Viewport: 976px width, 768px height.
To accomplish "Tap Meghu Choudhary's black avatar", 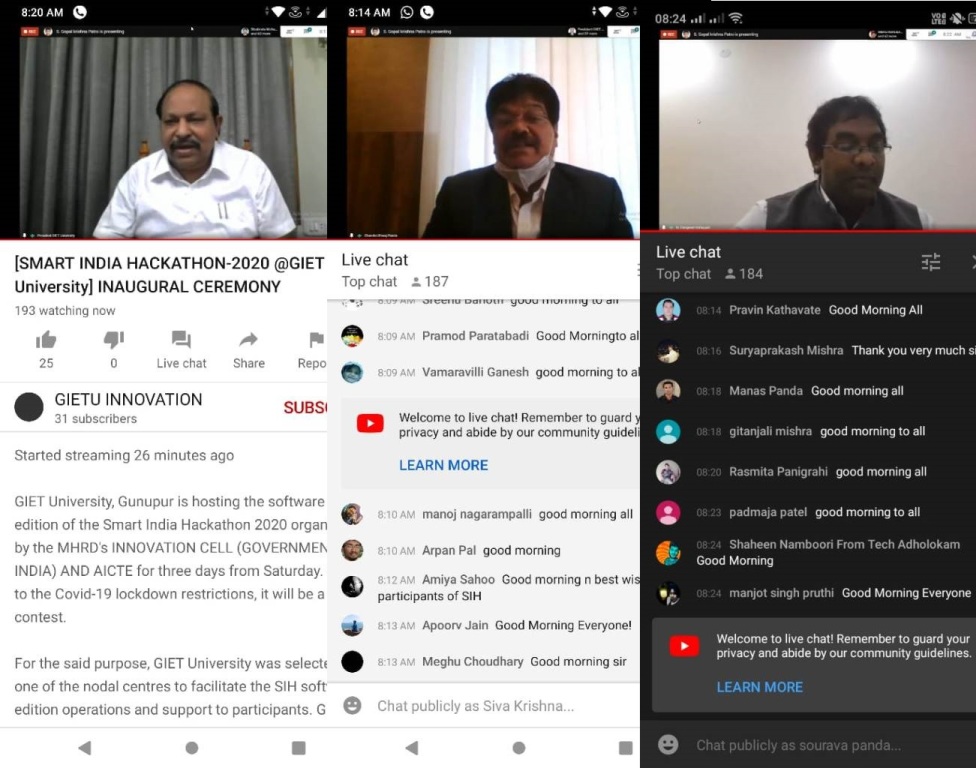I will [x=352, y=661].
